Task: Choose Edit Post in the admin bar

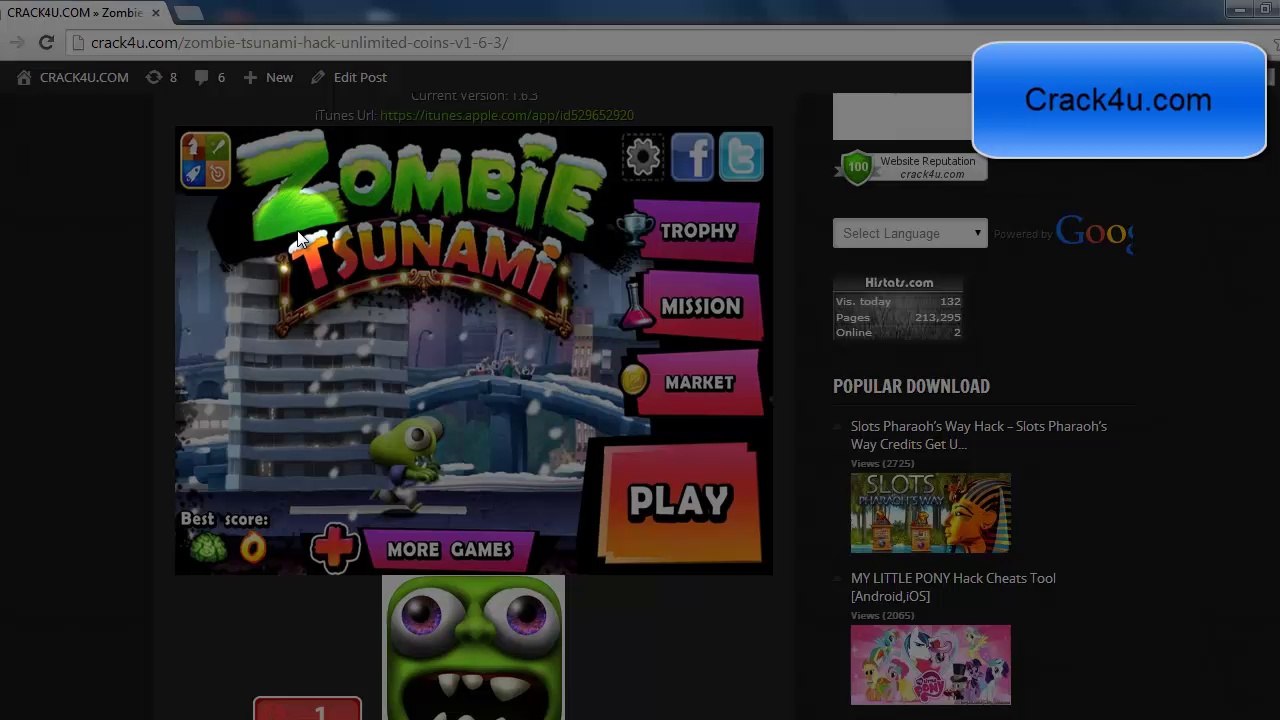Action: pos(349,77)
